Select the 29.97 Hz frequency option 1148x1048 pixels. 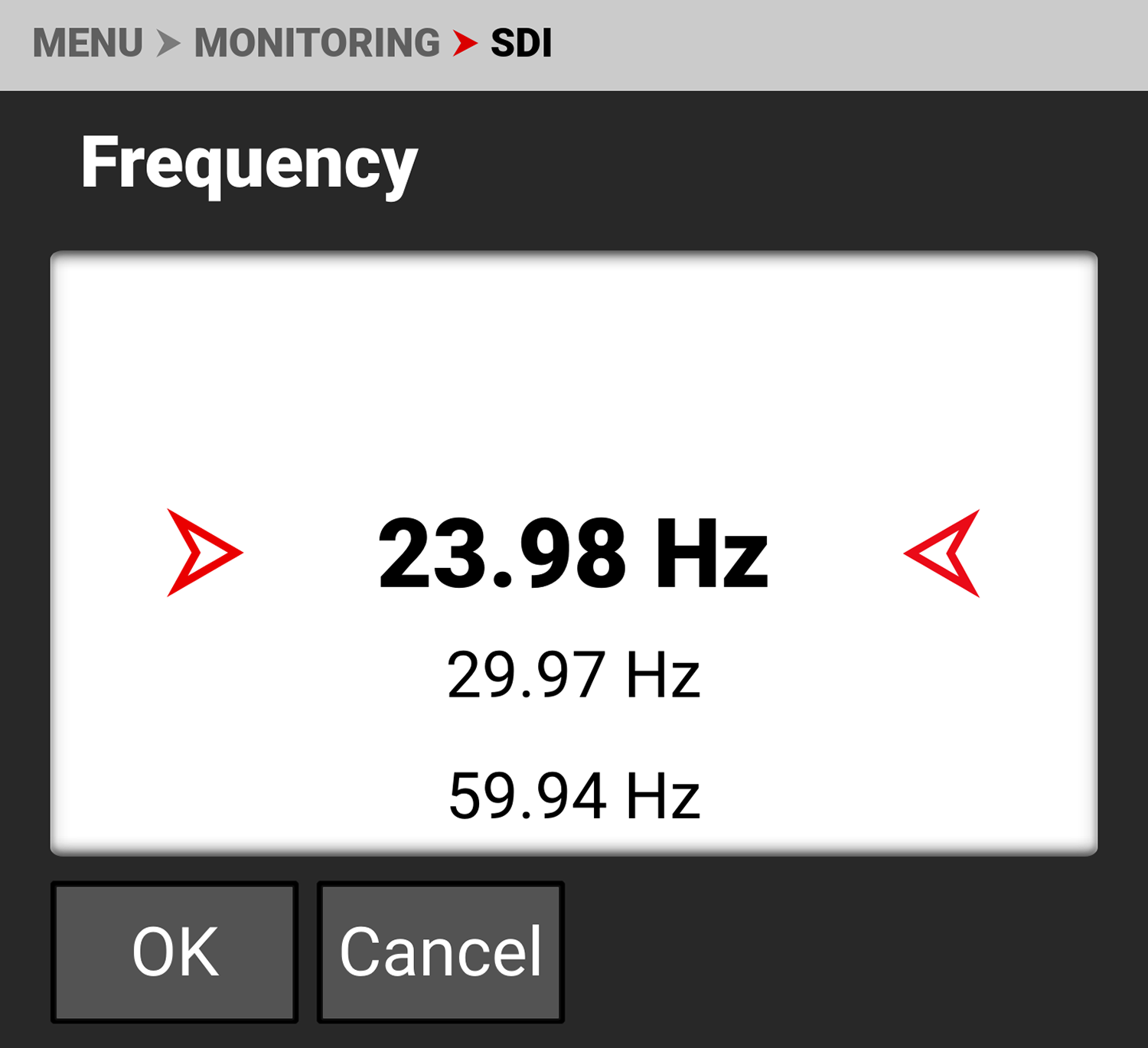click(x=573, y=674)
